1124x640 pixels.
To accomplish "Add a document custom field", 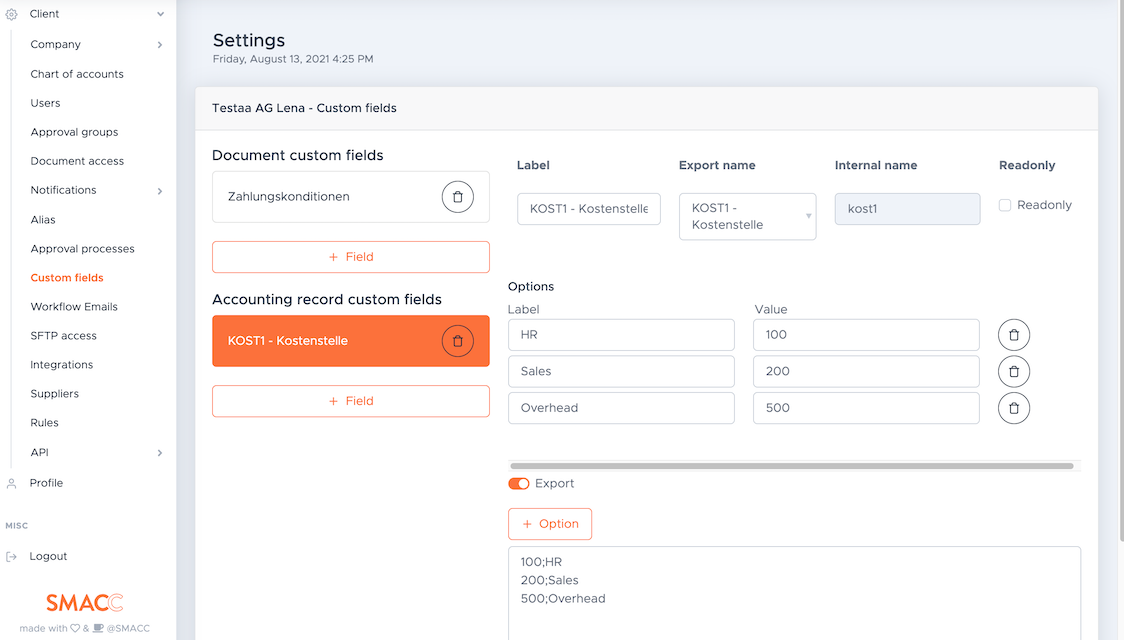I will pyautogui.click(x=351, y=257).
